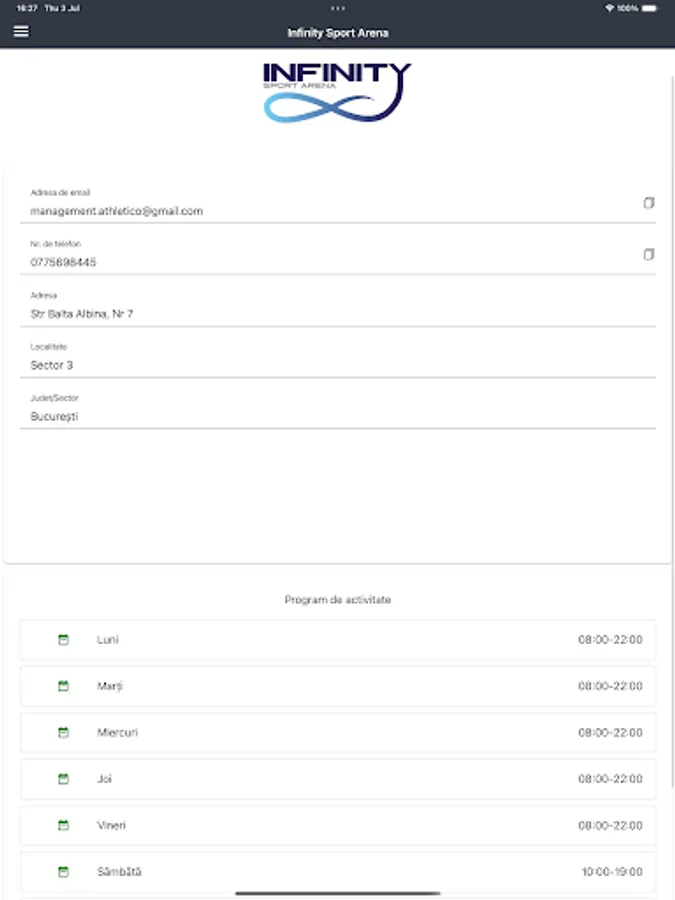Copy the phone number using the copy icon
The width and height of the screenshot is (675, 900).
click(647, 254)
